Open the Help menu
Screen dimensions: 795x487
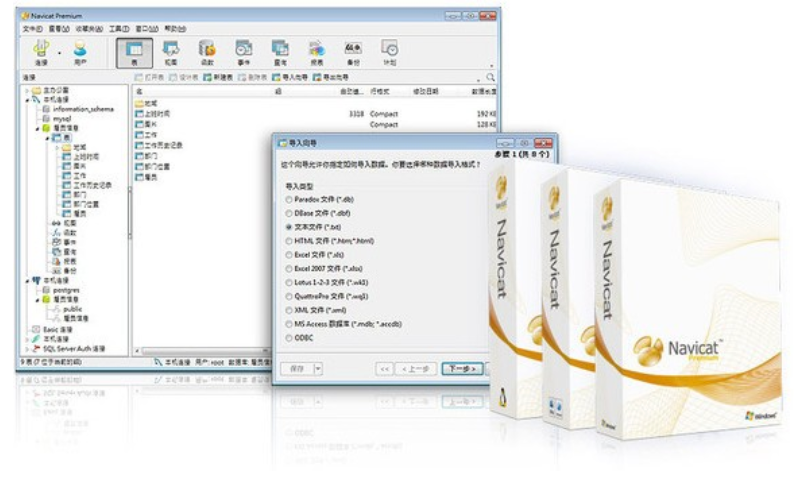click(x=175, y=29)
